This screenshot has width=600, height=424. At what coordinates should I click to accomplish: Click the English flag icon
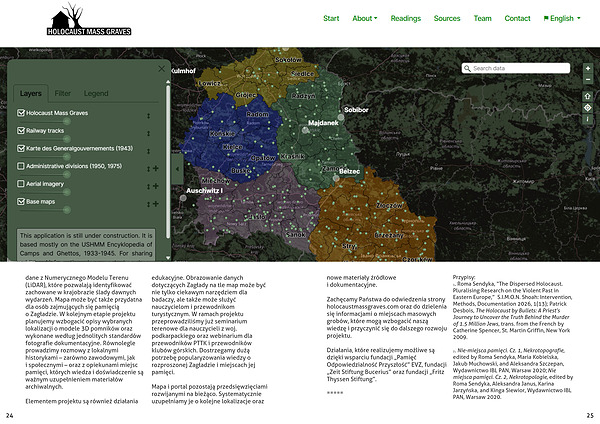(x=546, y=18)
